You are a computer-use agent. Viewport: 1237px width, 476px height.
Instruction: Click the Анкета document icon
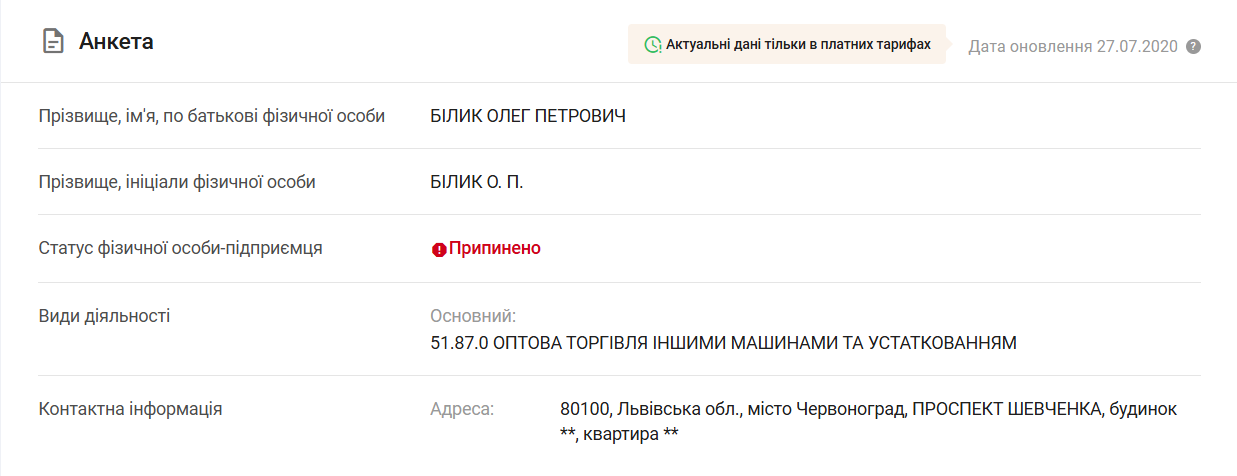(51, 42)
